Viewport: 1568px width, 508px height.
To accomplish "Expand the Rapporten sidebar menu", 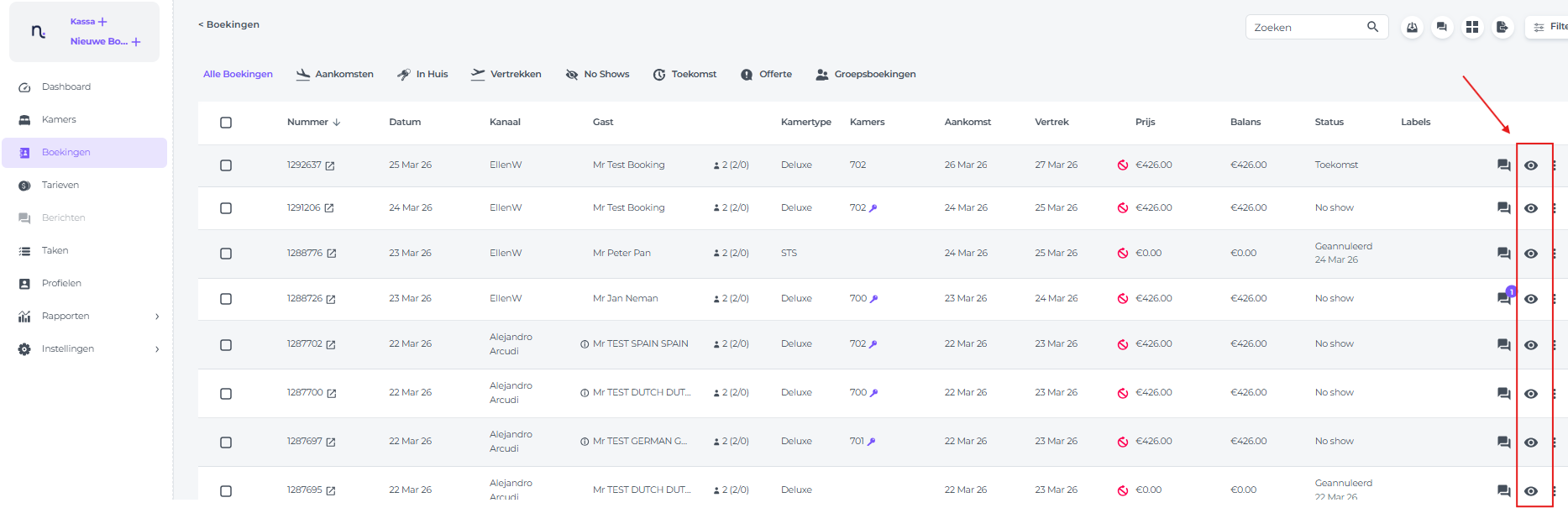I will 157,317.
